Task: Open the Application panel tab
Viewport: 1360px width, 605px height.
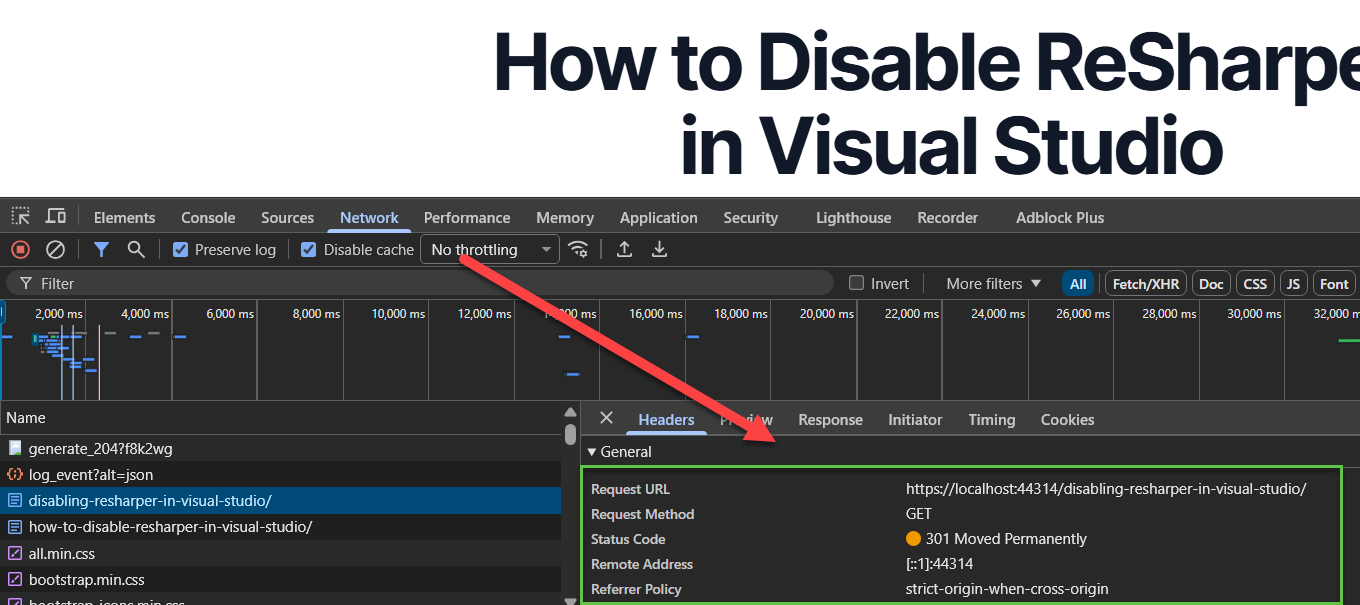Action: (659, 217)
